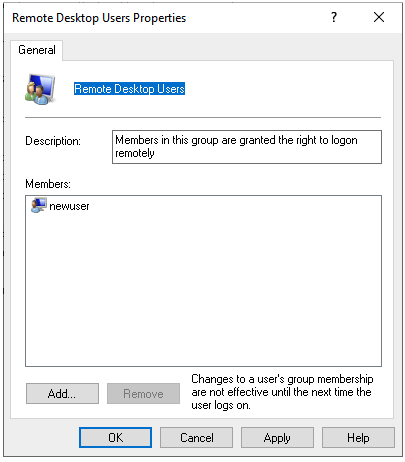This screenshot has height=462, width=405.
Task: Click inside the Description text box
Action: [x=247, y=147]
